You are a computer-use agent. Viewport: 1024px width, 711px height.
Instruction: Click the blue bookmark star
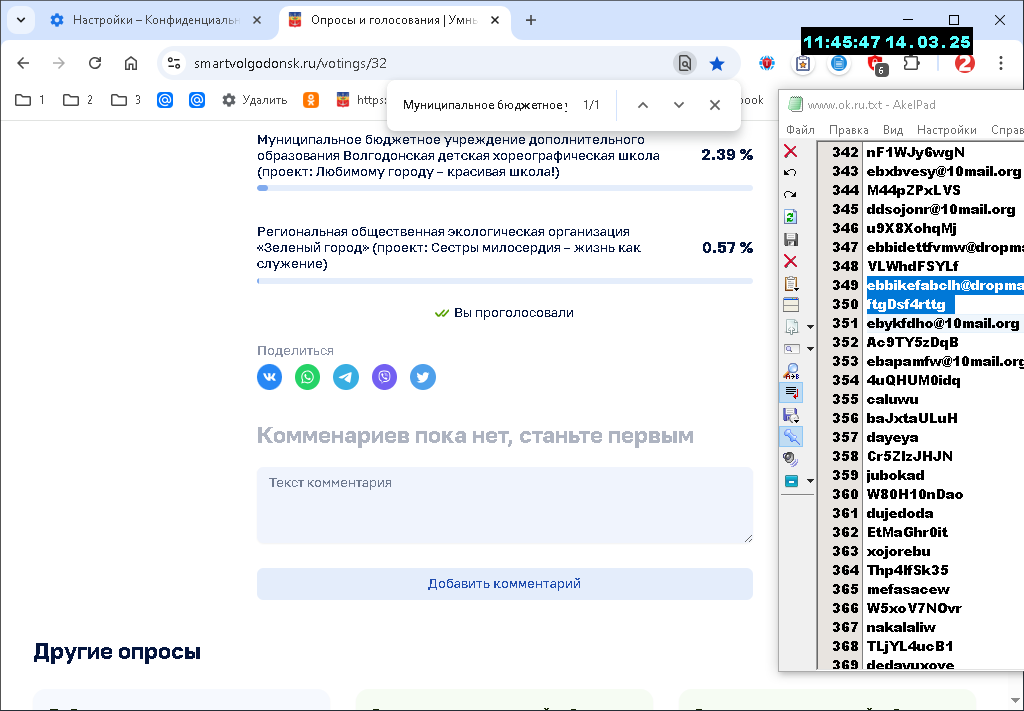pos(717,63)
